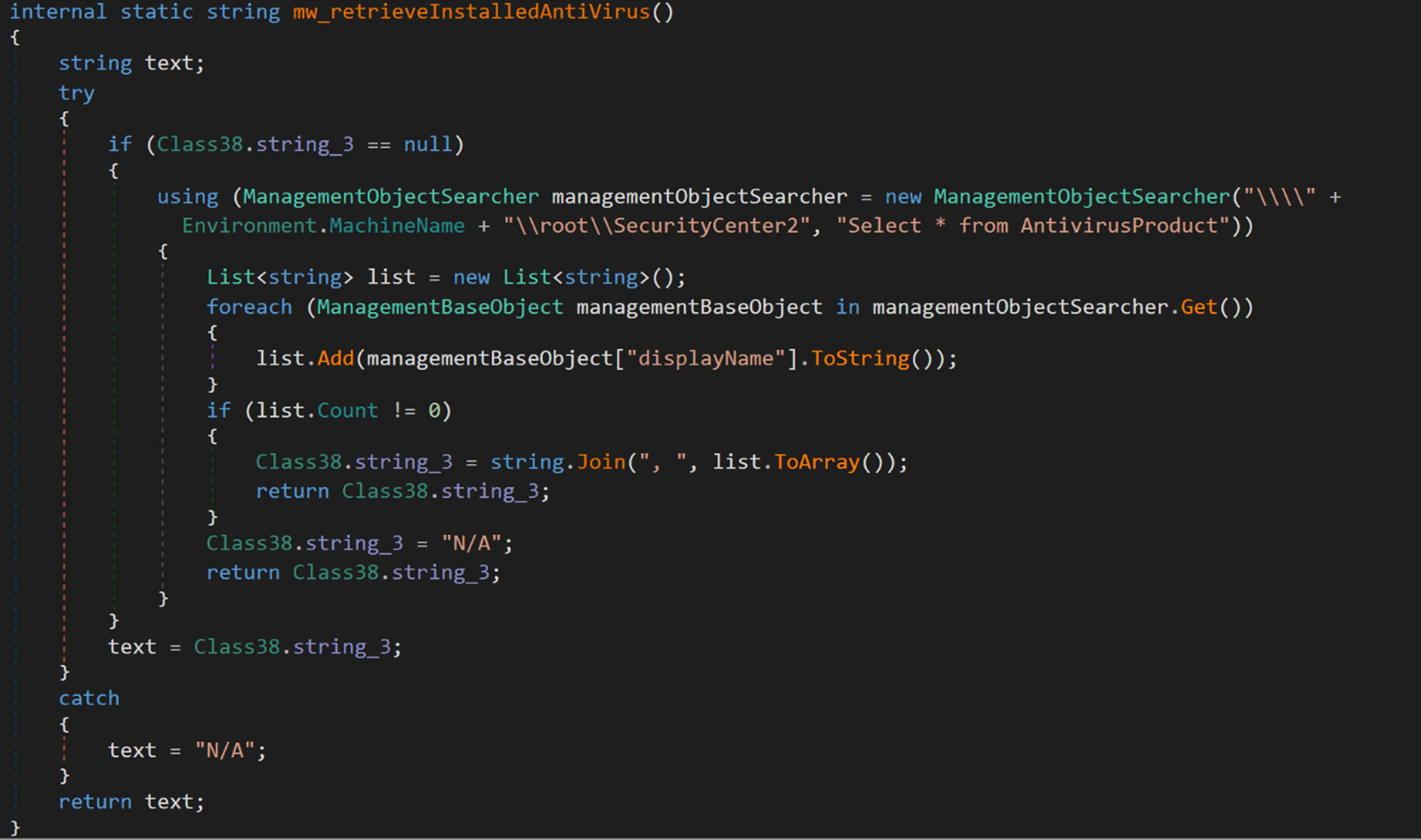Click ToString method on displayName

(860, 358)
